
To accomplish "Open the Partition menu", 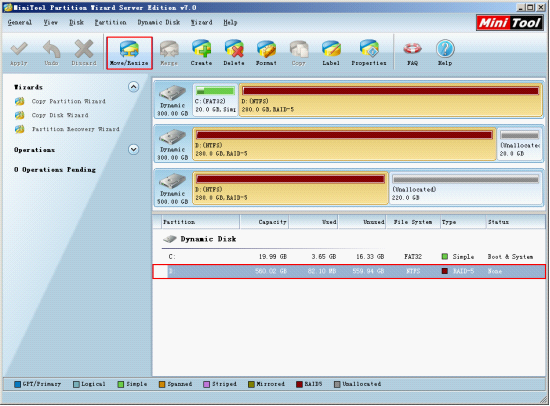I will [x=110, y=22].
